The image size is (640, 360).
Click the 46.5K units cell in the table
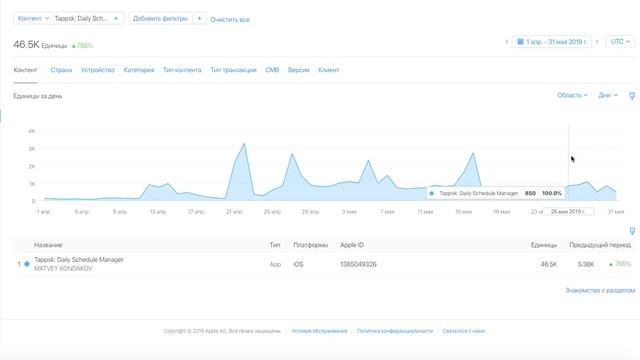pyautogui.click(x=549, y=264)
